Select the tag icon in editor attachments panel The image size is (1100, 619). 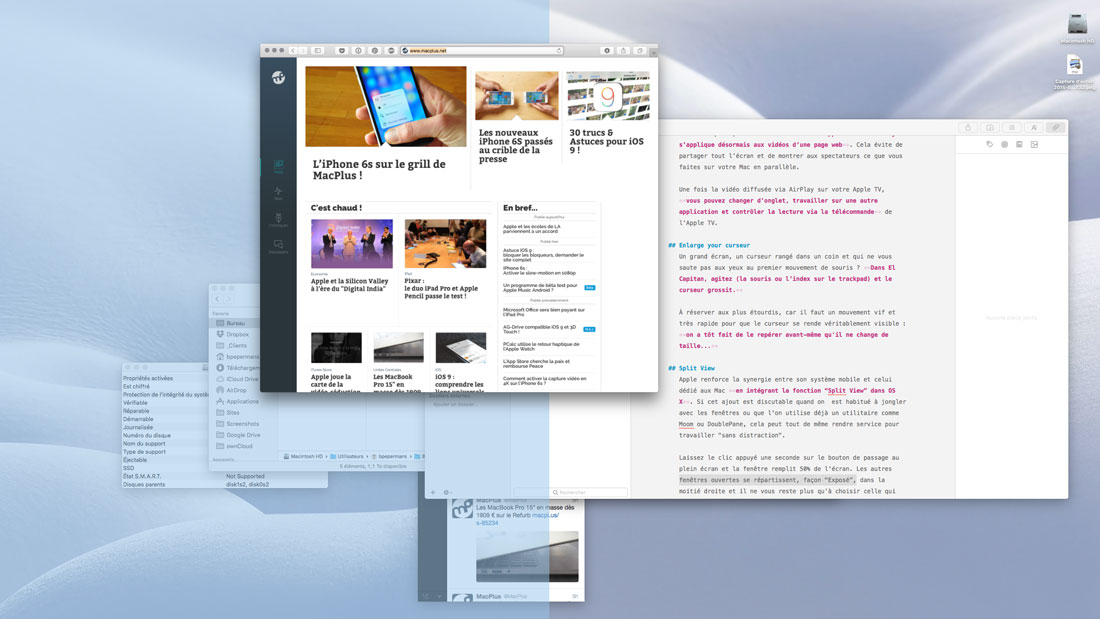pyautogui.click(x=989, y=145)
